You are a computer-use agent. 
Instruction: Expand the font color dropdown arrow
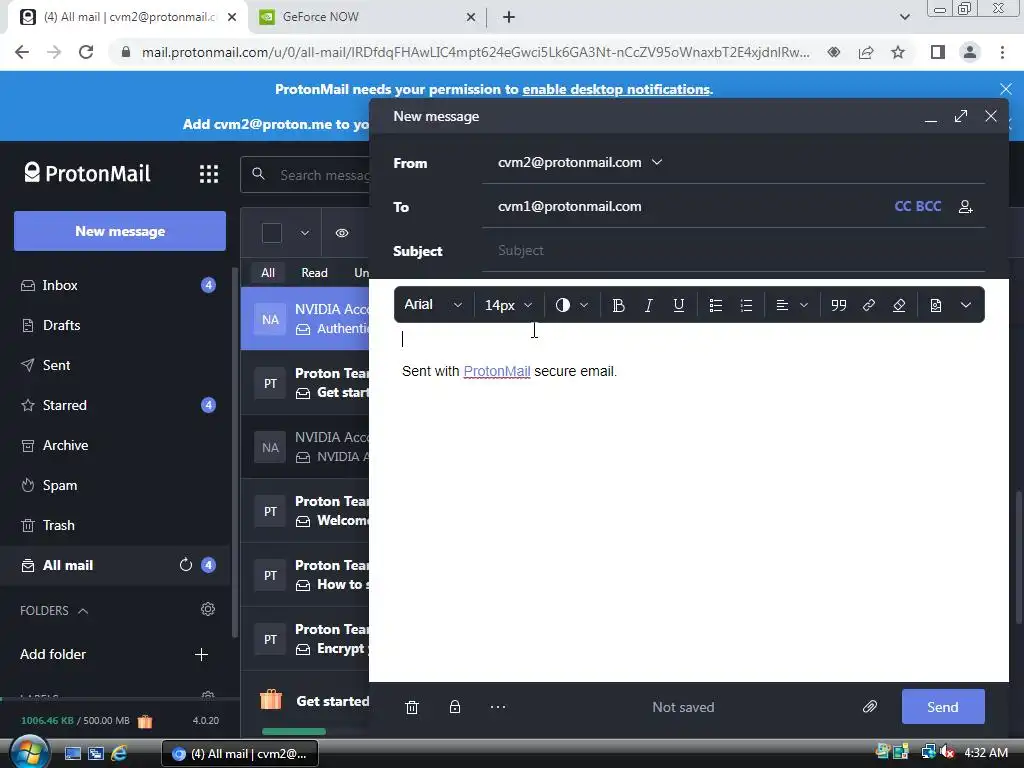click(584, 305)
